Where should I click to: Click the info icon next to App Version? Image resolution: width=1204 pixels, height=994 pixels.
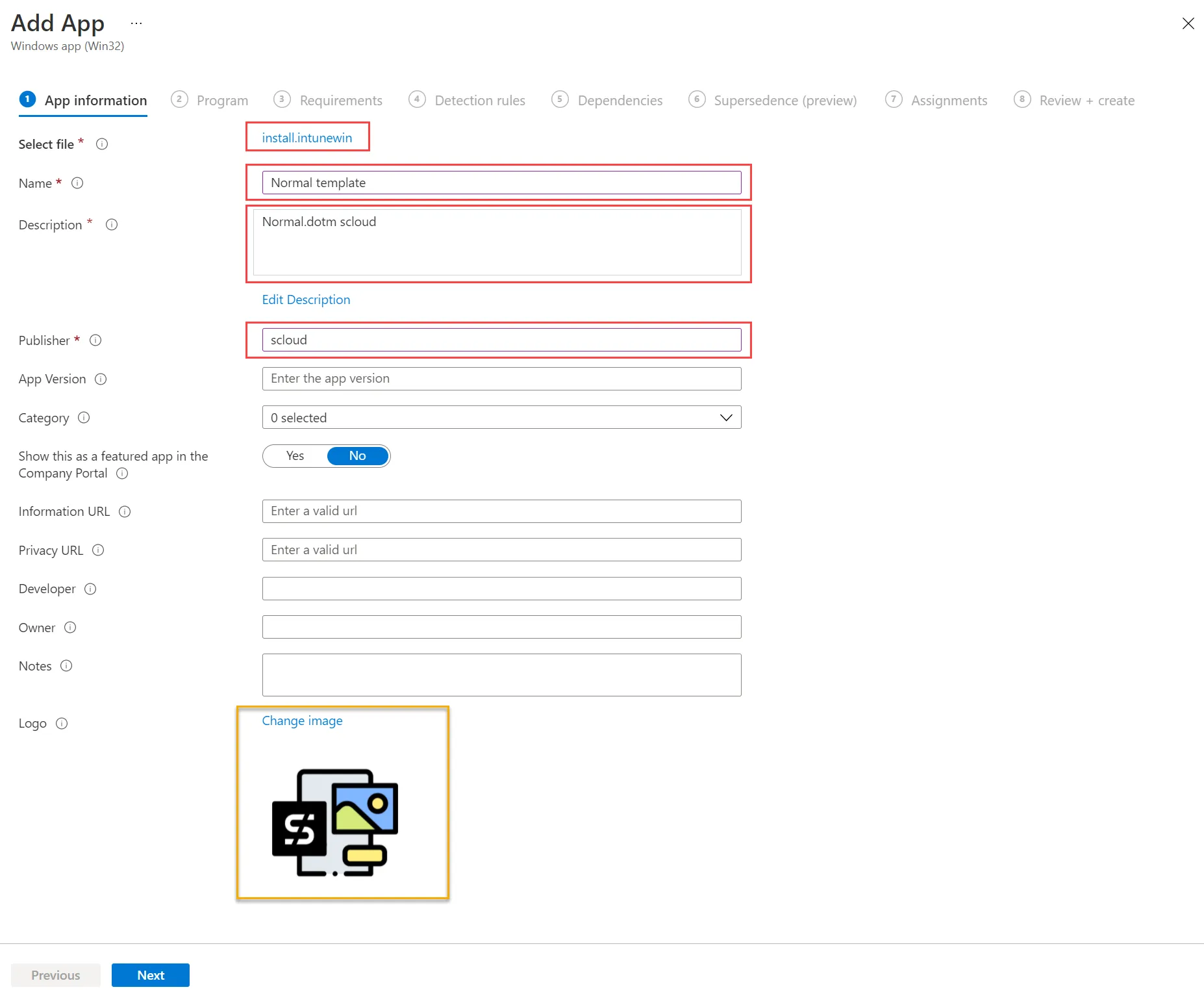tap(101, 379)
